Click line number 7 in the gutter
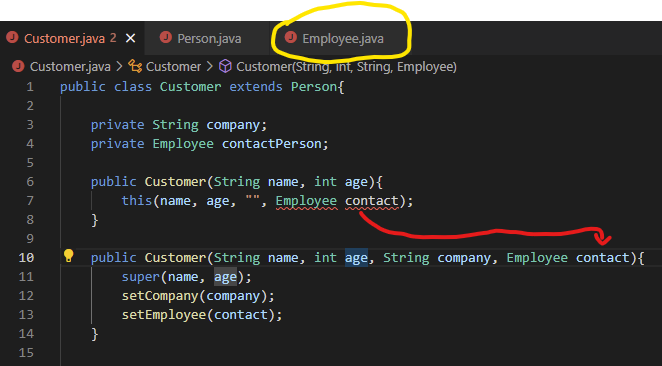 click(x=30, y=201)
